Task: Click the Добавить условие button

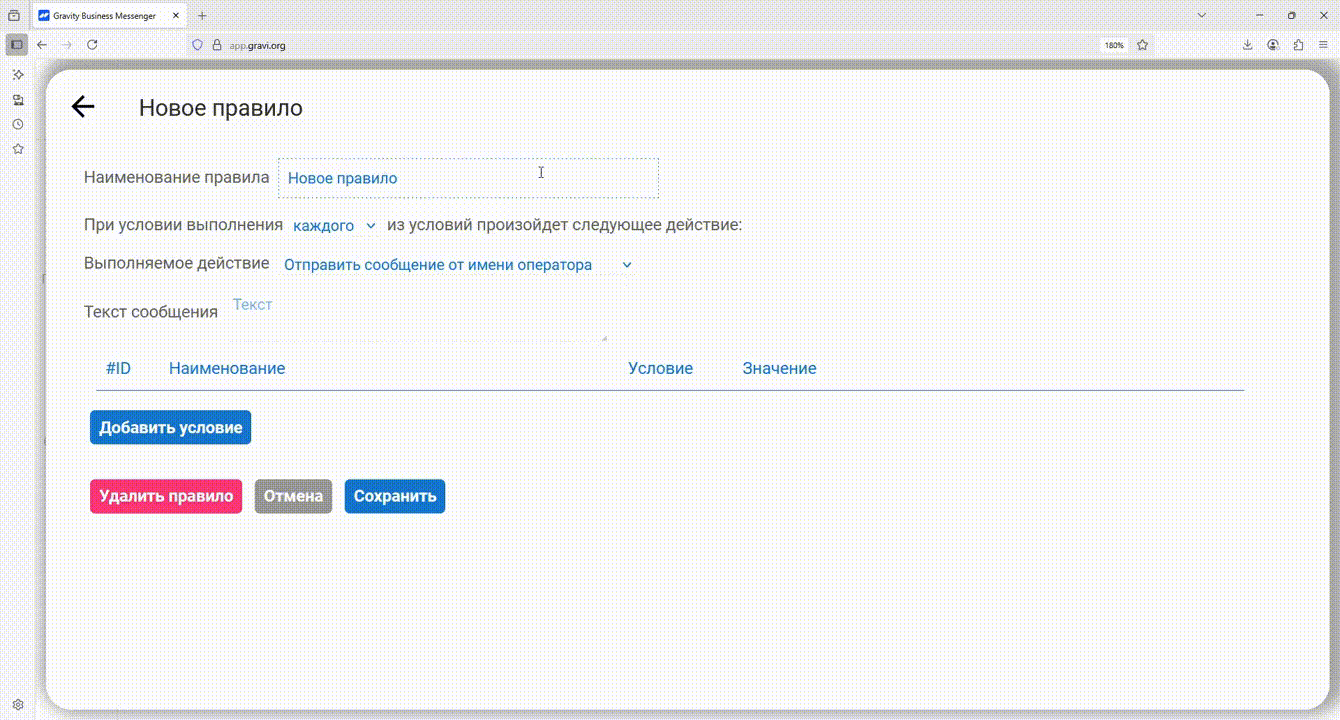Action: 170,427
